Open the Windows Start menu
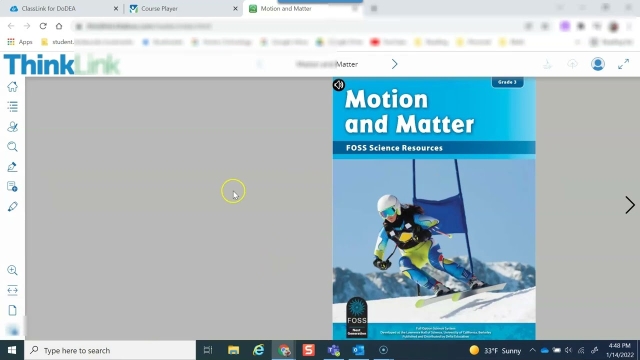 click(x=12, y=350)
